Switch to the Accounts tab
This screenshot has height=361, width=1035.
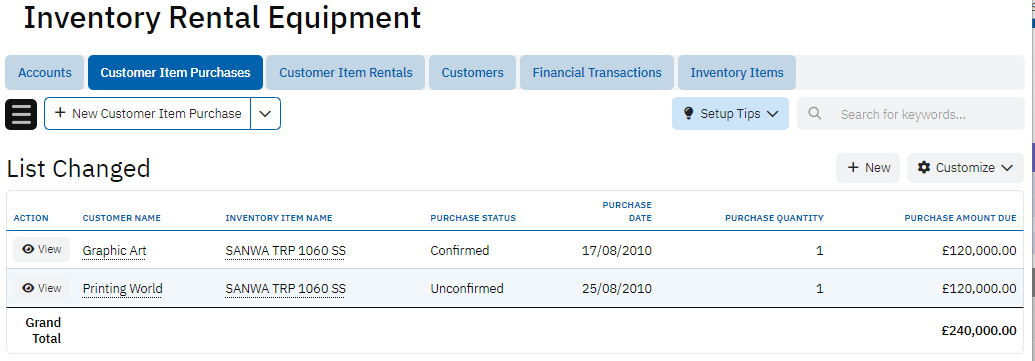(x=45, y=73)
